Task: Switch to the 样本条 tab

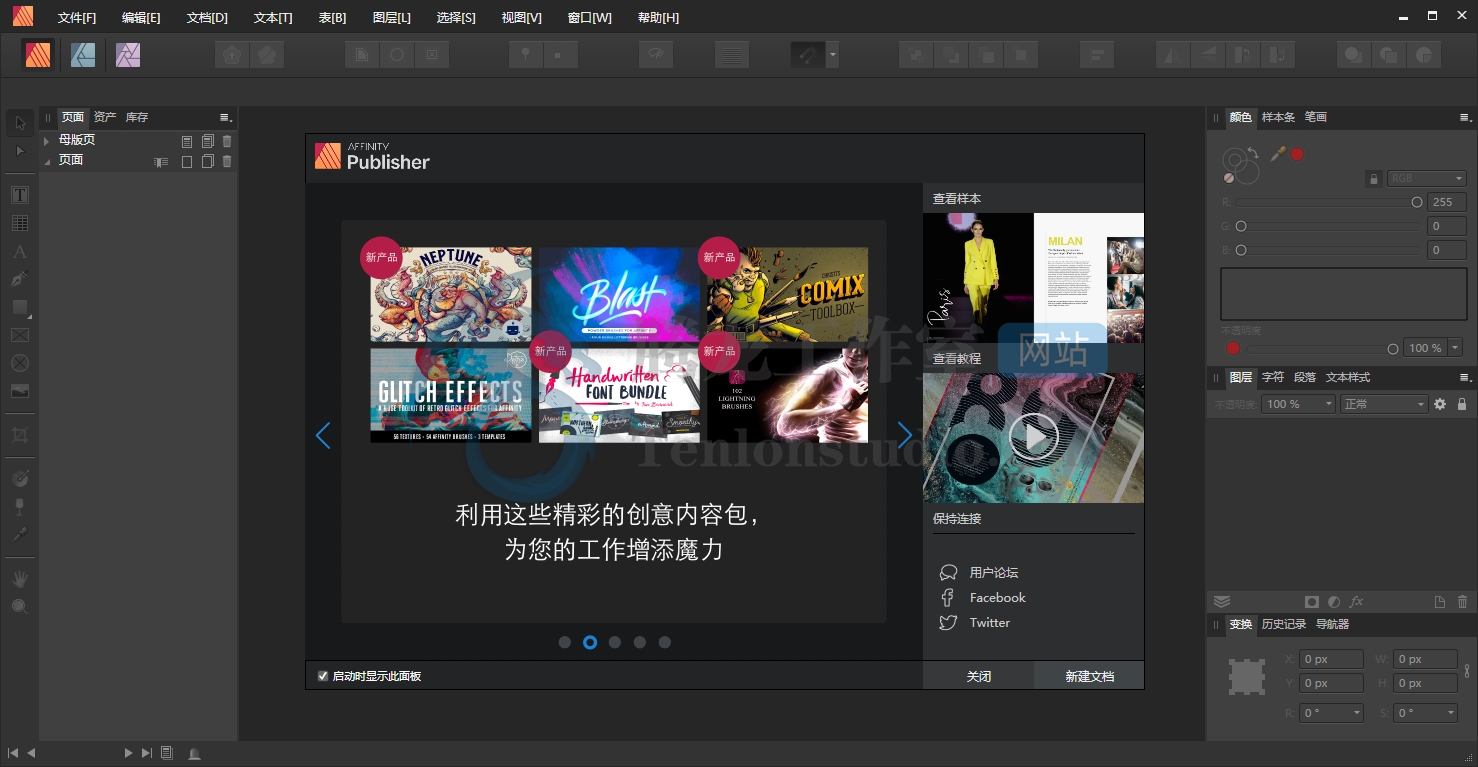Action: (1278, 117)
